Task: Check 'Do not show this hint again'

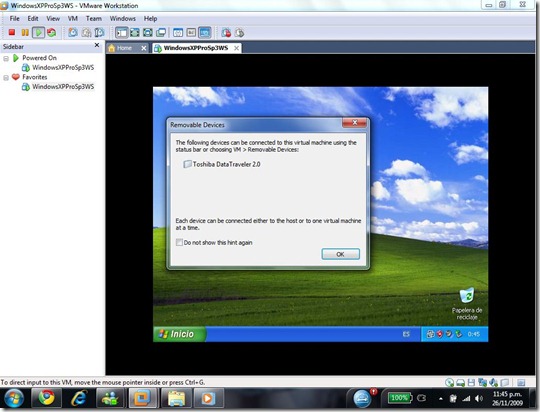Action: coord(179,243)
